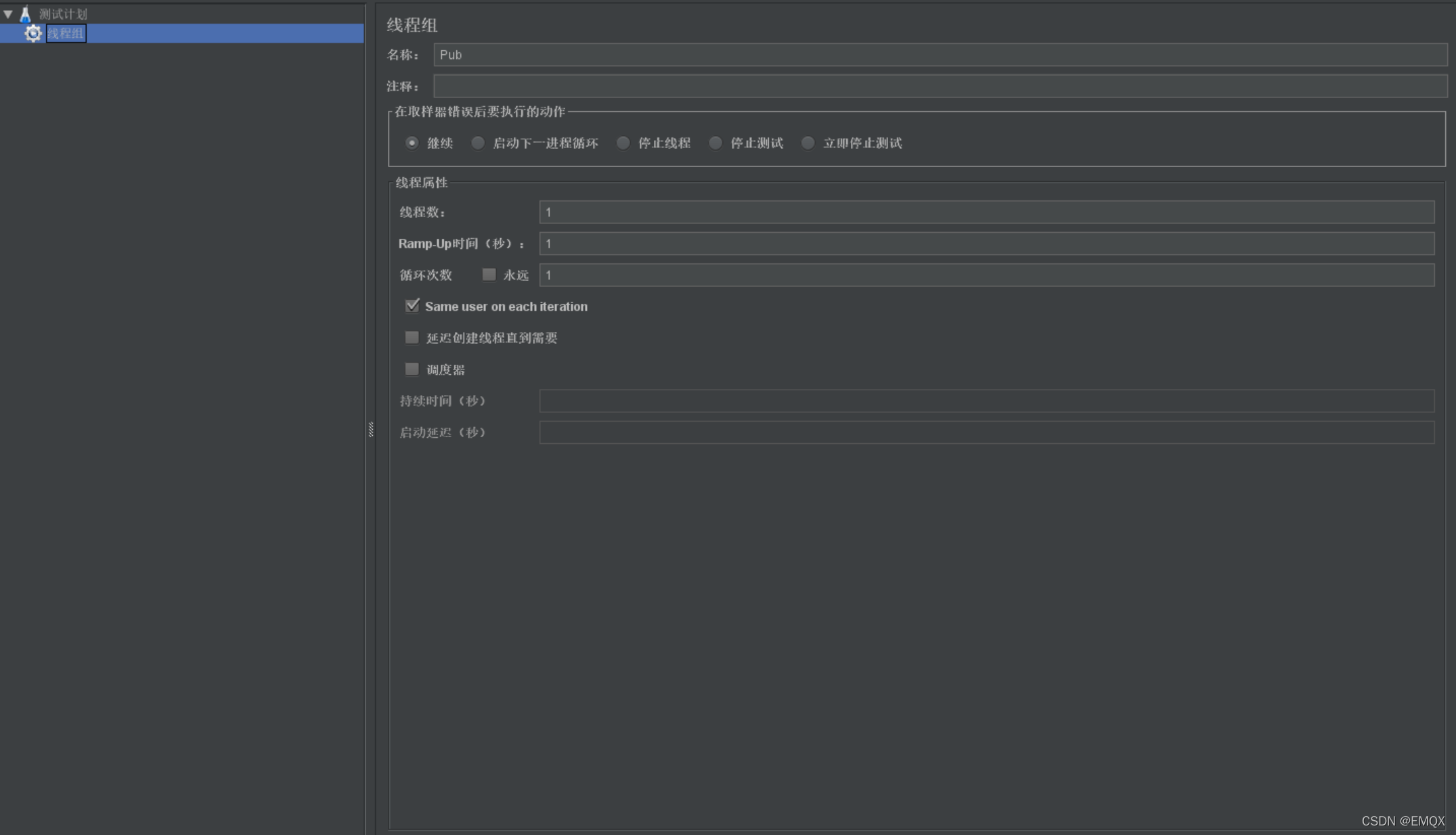The height and width of the screenshot is (835, 1456).
Task: Click the Ramp-Up时间 input field
Action: tap(986, 244)
